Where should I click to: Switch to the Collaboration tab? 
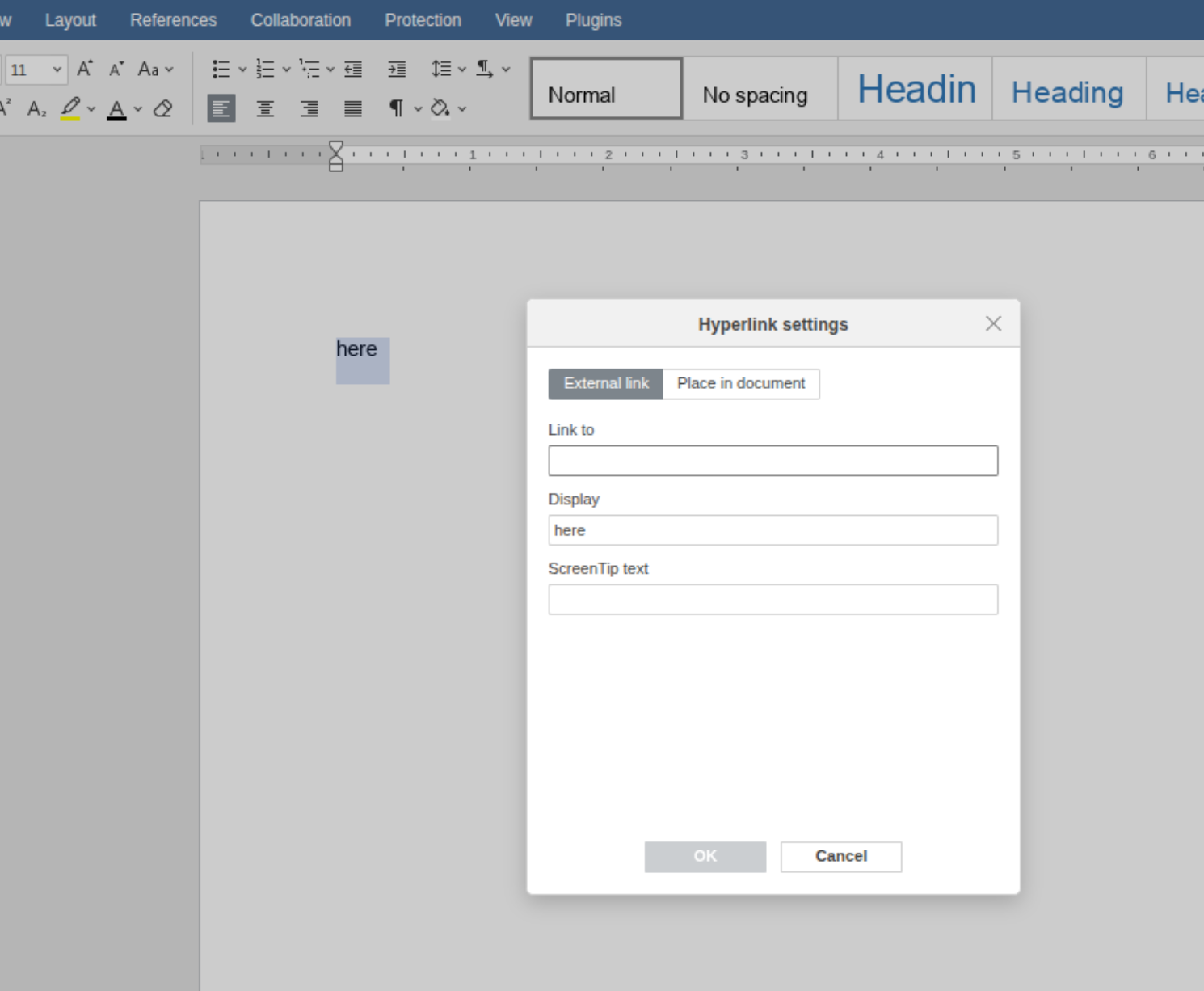click(x=301, y=20)
